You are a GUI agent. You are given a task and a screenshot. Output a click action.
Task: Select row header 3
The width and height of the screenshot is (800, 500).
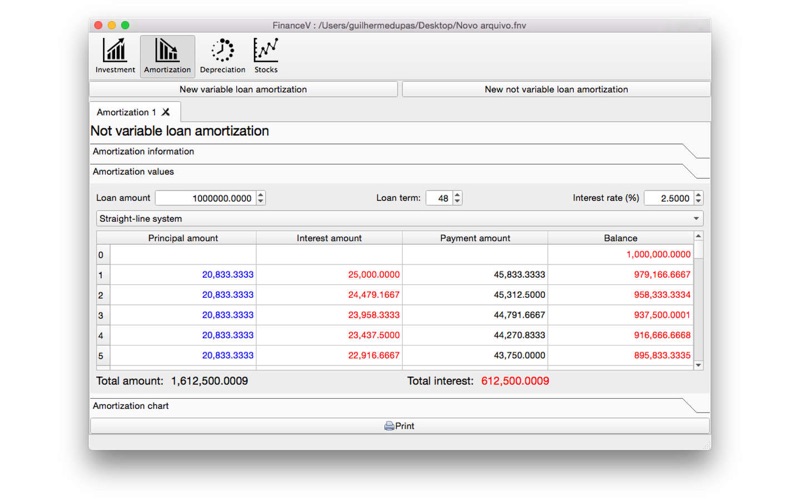tap(103, 315)
